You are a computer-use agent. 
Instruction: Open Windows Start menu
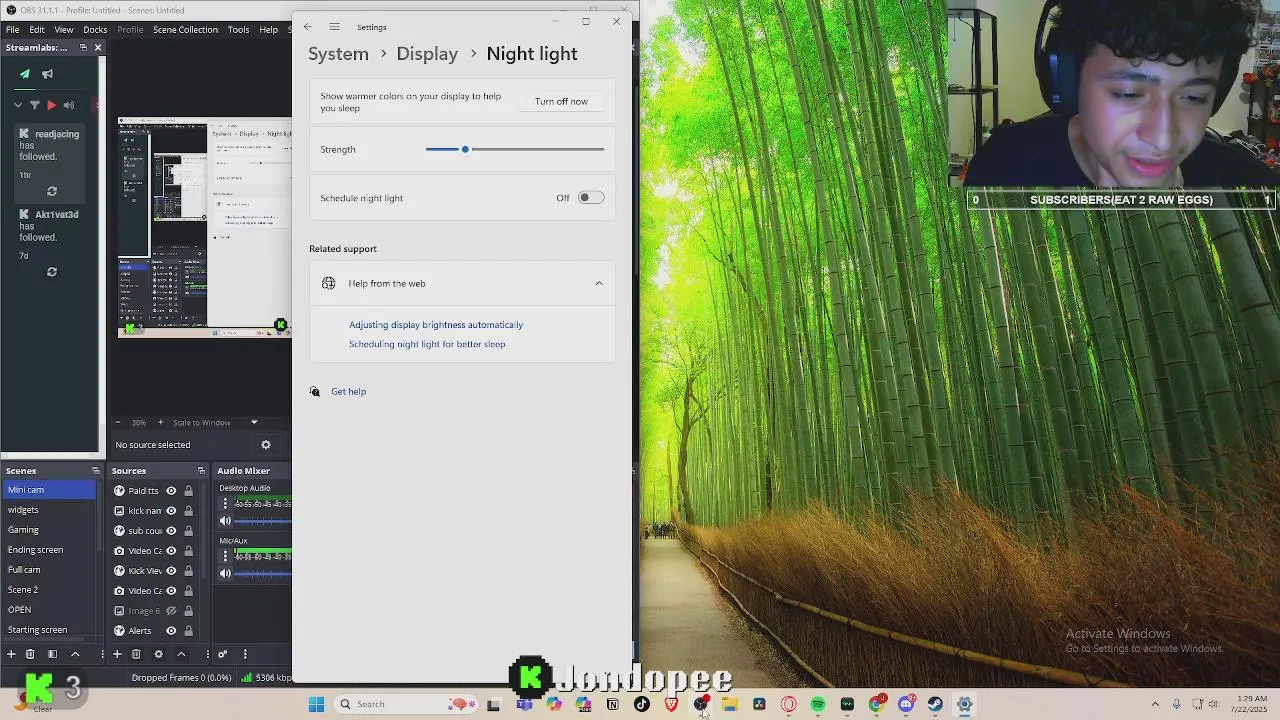tap(316, 704)
